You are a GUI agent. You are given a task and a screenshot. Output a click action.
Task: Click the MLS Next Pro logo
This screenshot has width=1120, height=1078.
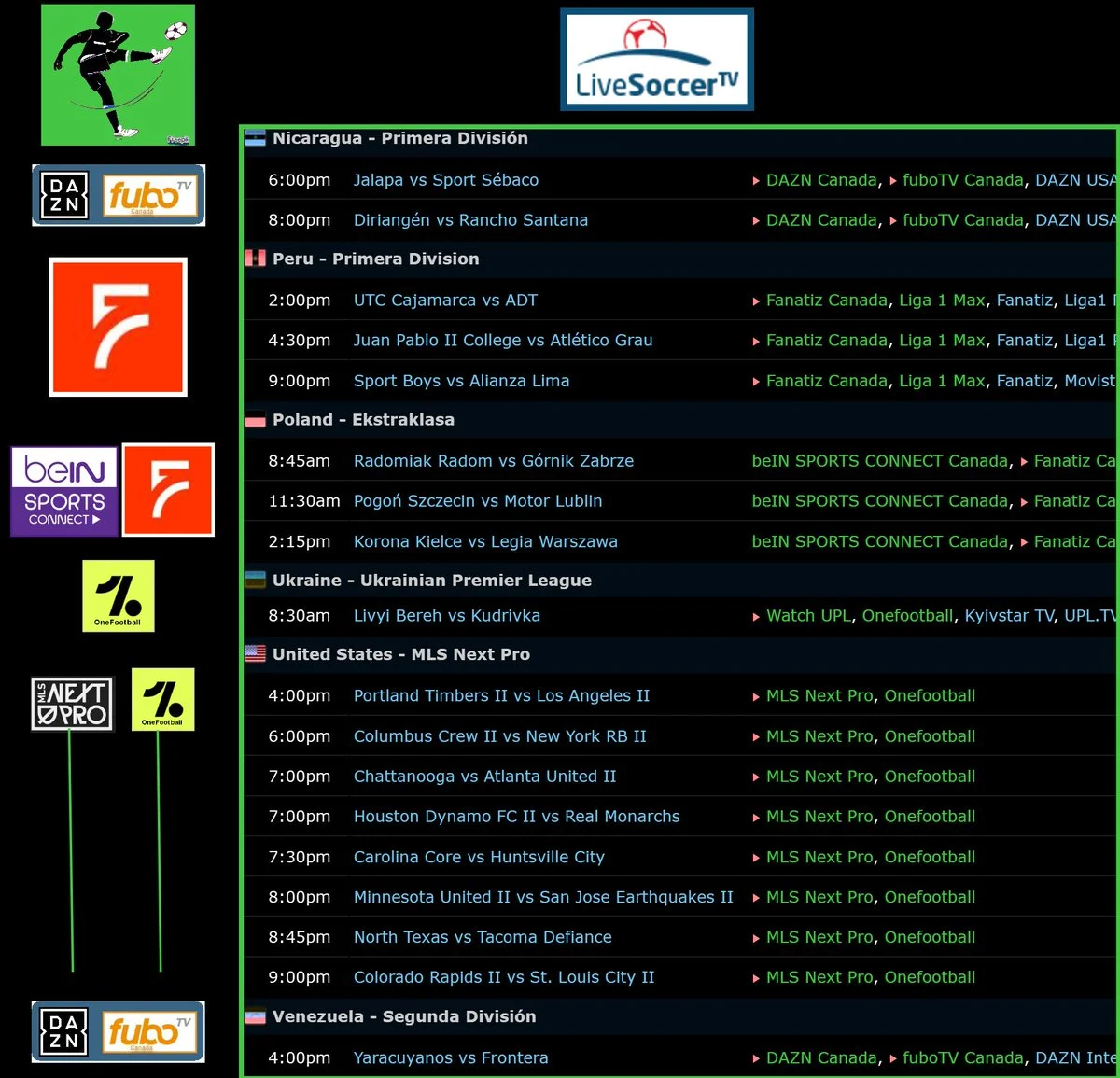(72, 704)
